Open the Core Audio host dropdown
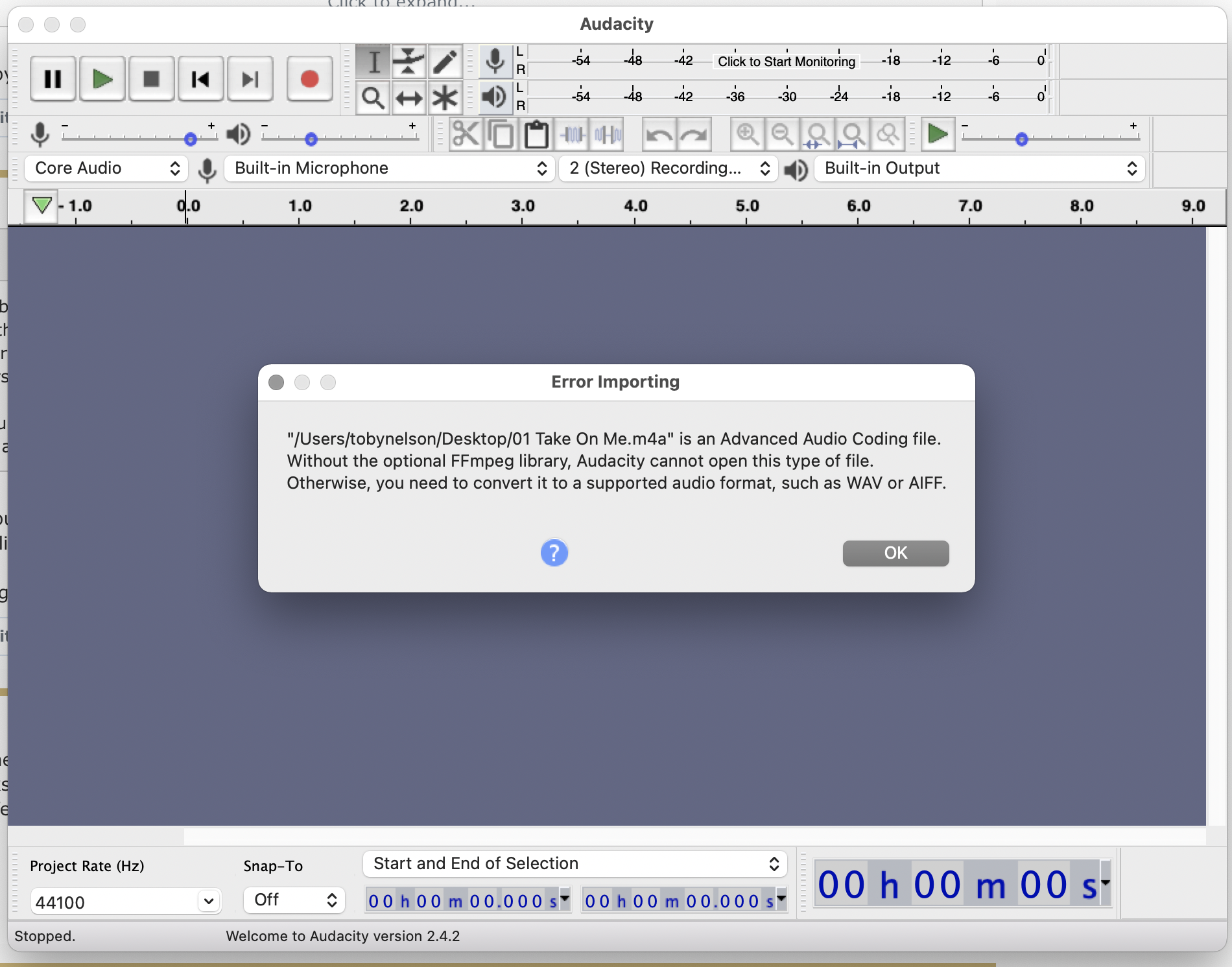1232x967 pixels. [x=106, y=169]
